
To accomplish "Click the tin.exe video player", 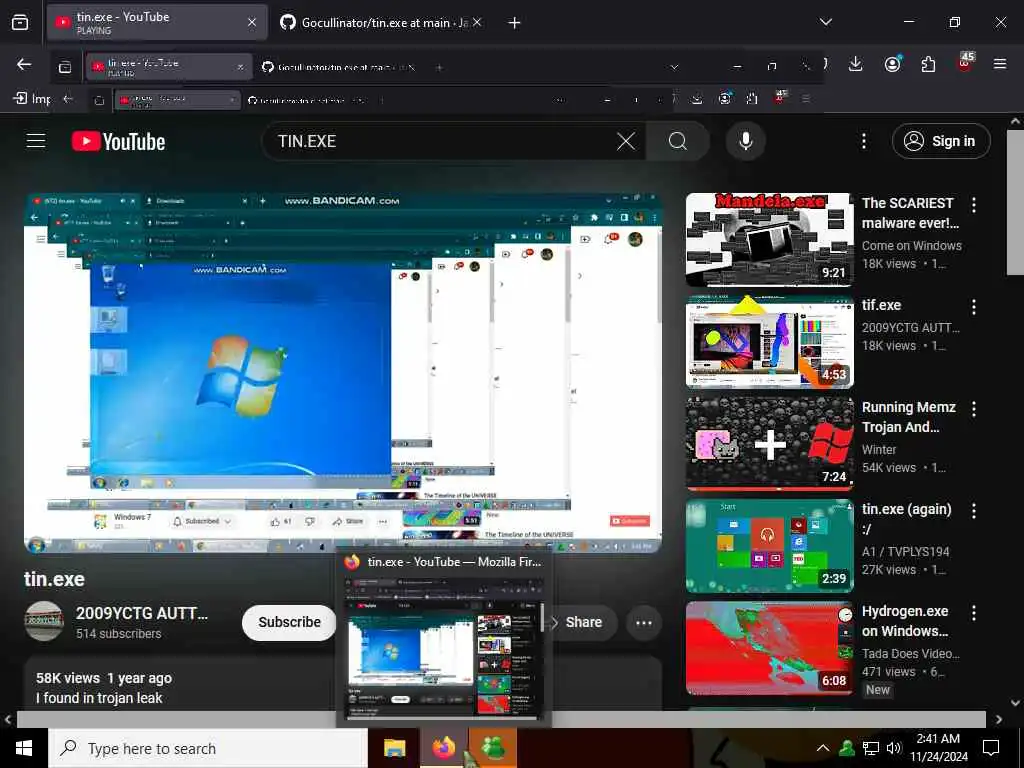I will coord(344,373).
